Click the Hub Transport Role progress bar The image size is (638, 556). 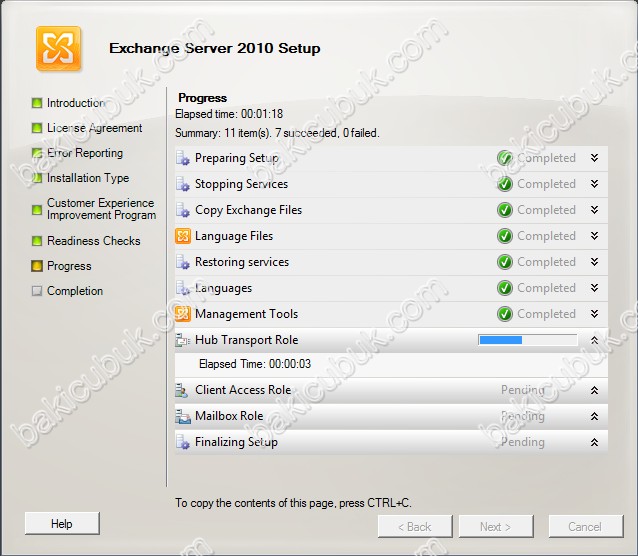click(x=528, y=340)
